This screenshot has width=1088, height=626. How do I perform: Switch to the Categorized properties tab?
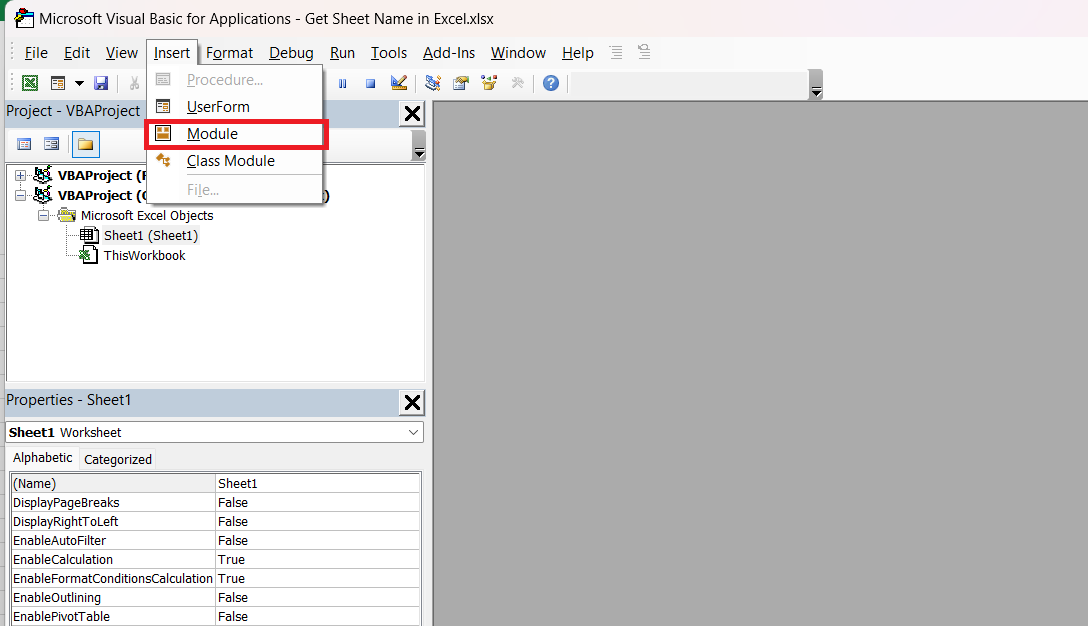tap(117, 459)
